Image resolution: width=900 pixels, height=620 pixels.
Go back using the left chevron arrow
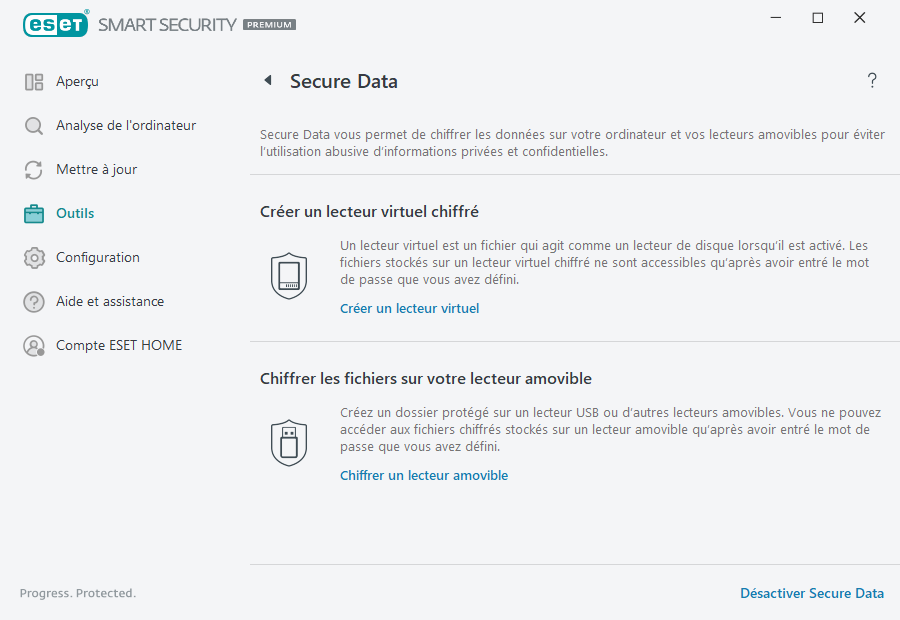coord(267,80)
